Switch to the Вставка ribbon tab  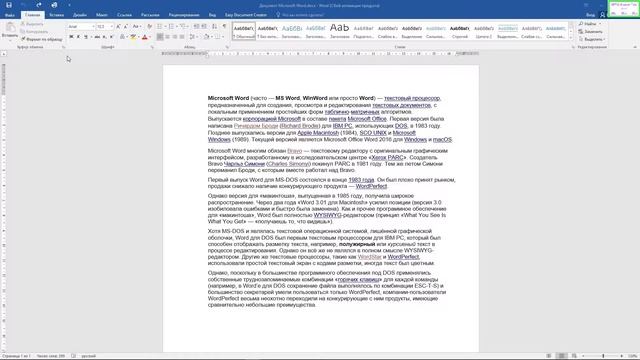(56, 15)
